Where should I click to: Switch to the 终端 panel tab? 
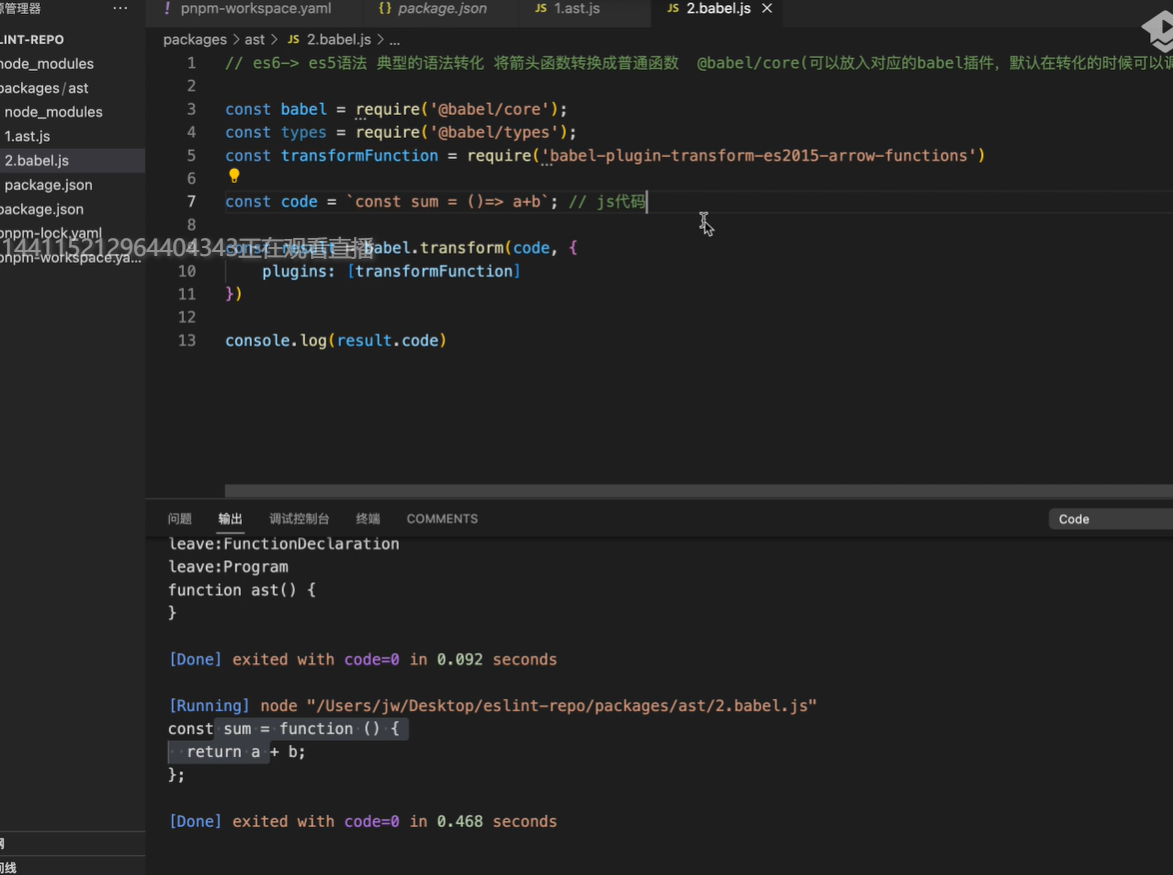click(368, 519)
